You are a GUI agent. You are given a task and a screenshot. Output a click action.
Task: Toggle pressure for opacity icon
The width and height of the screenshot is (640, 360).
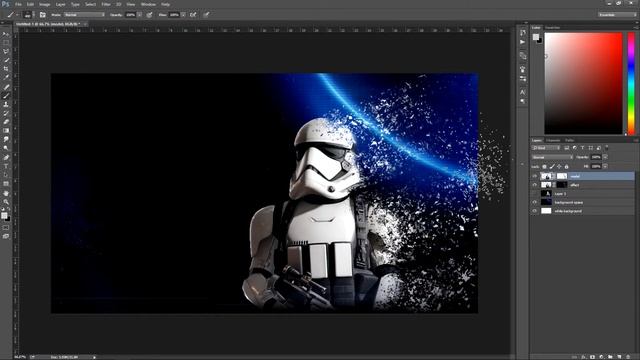coord(149,15)
